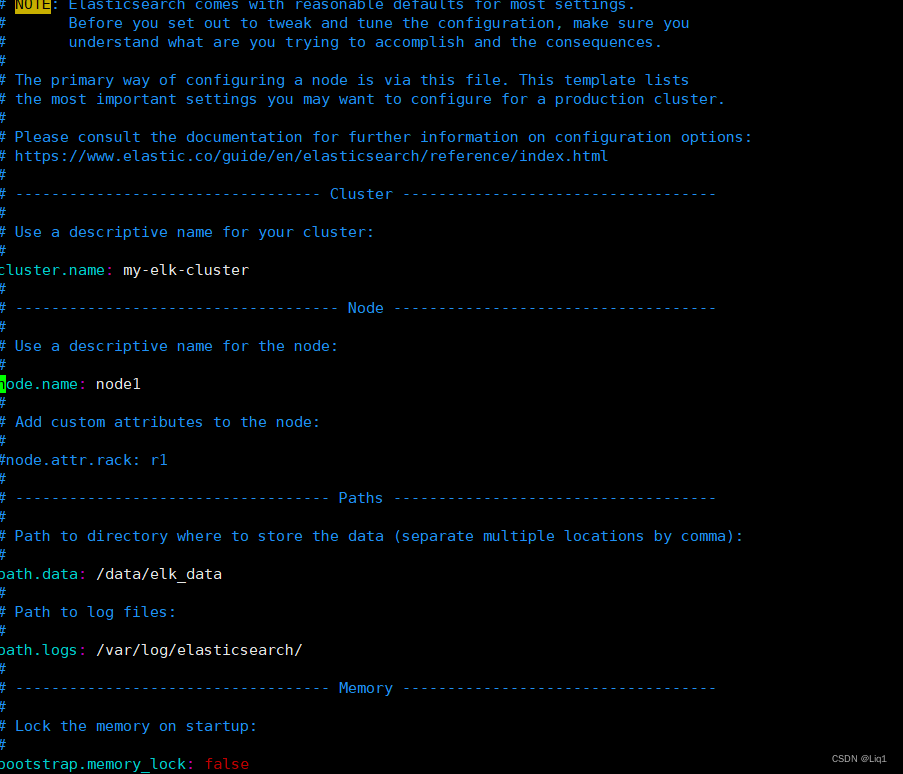Click the line 'the most important settings'
The height and width of the screenshot is (774, 903).
[x=370, y=99]
